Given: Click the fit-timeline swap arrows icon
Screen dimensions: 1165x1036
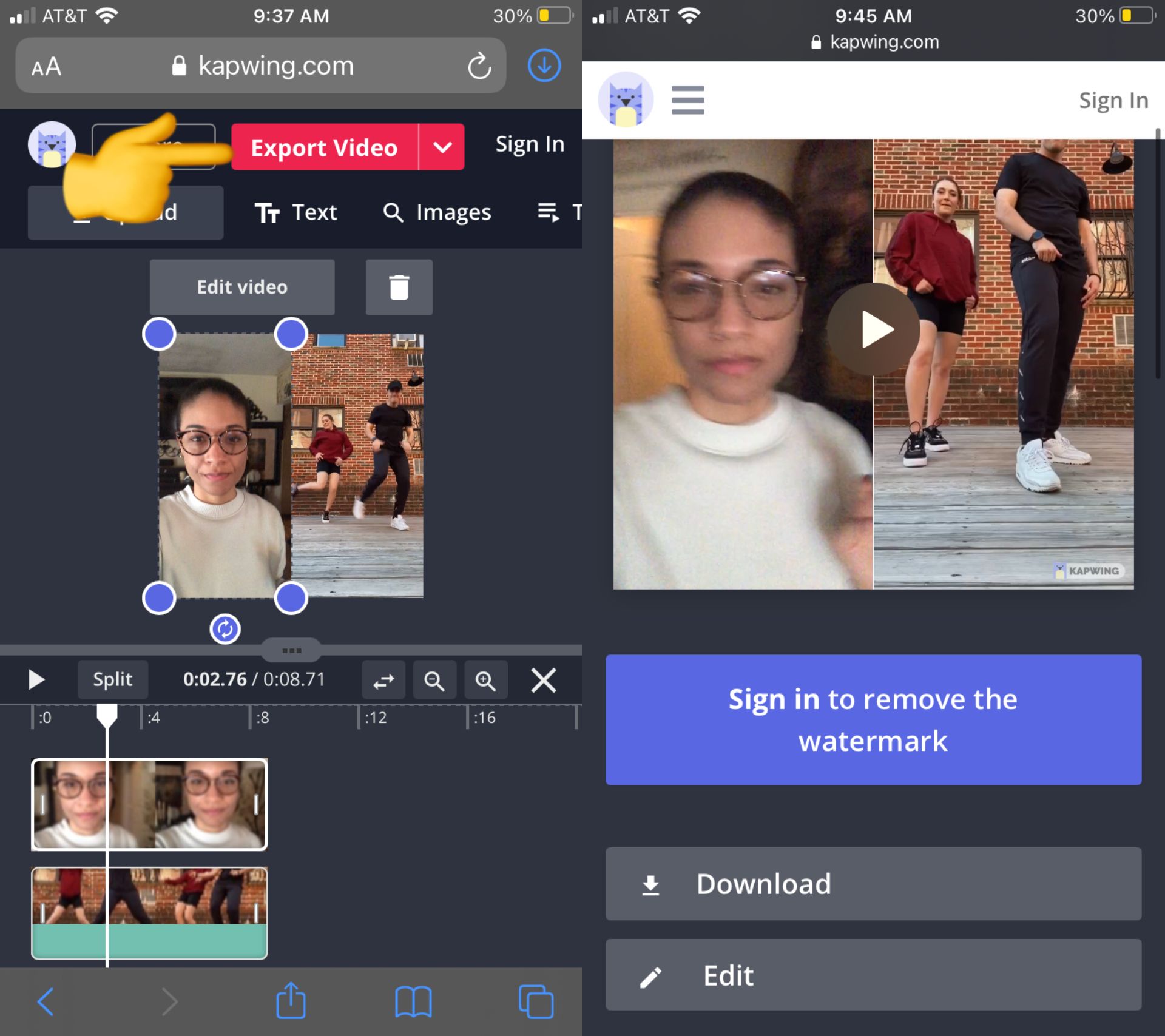Looking at the screenshot, I should click(x=383, y=680).
